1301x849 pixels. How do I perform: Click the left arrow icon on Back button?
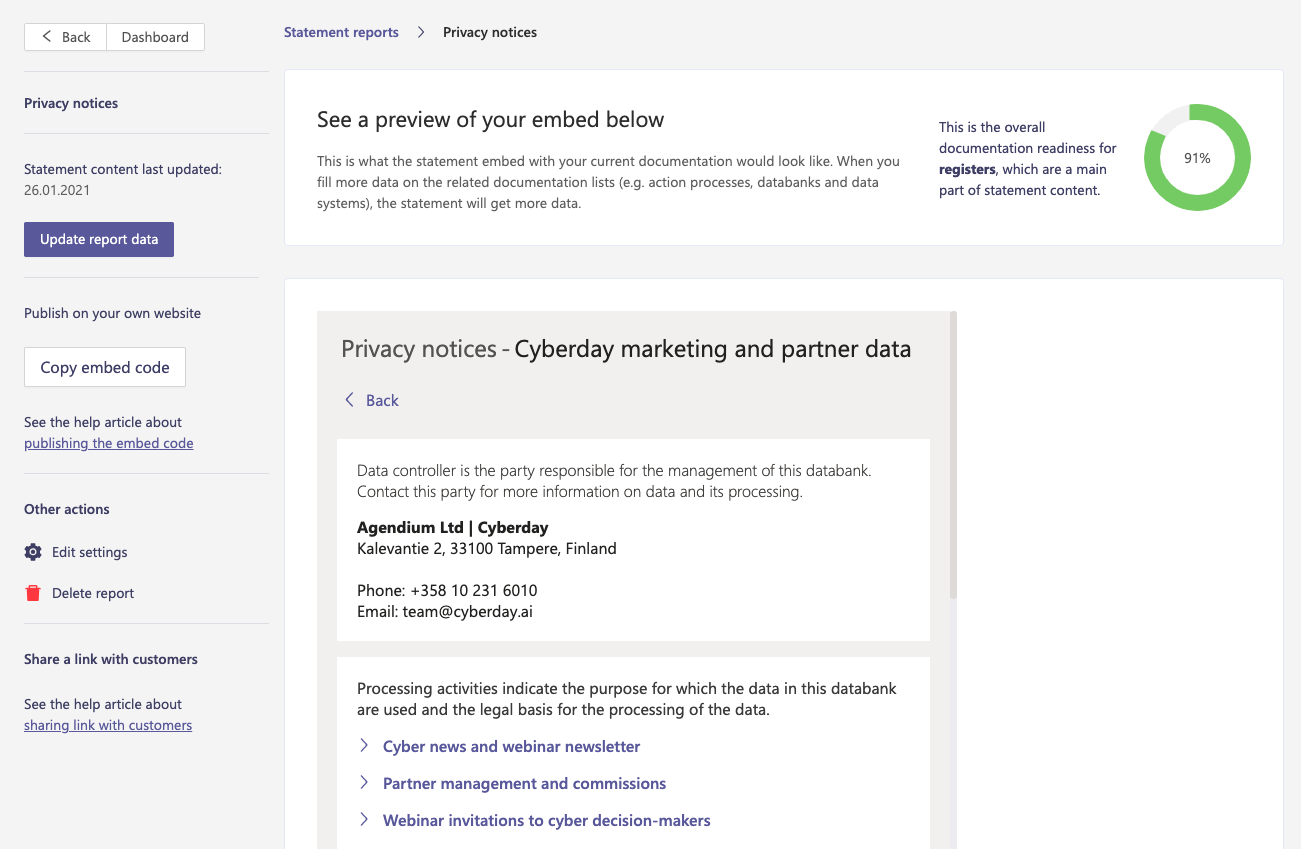pos(47,37)
